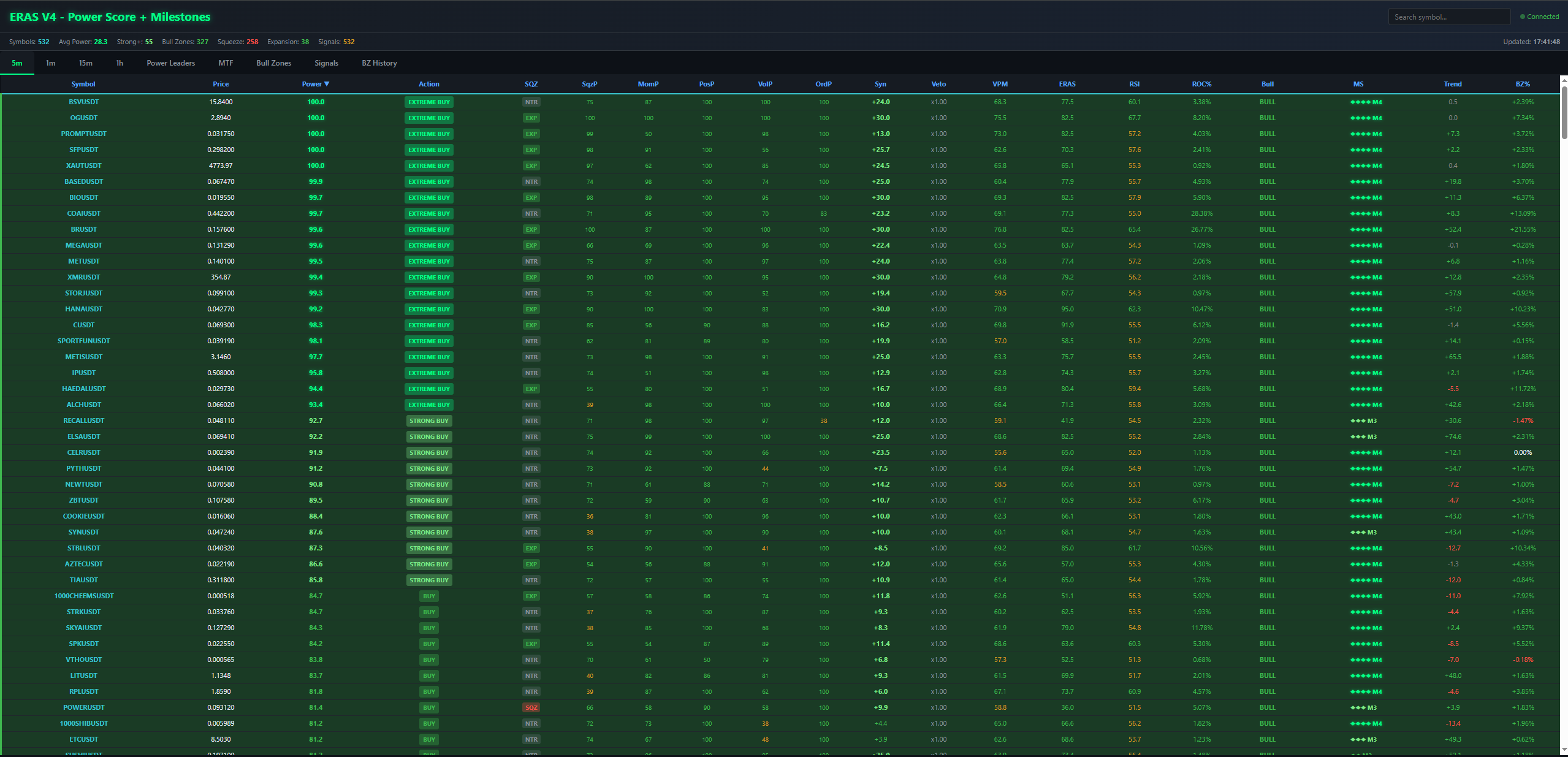Open the HANAUSDT symbol link
1568x757 pixels.
coord(84,310)
